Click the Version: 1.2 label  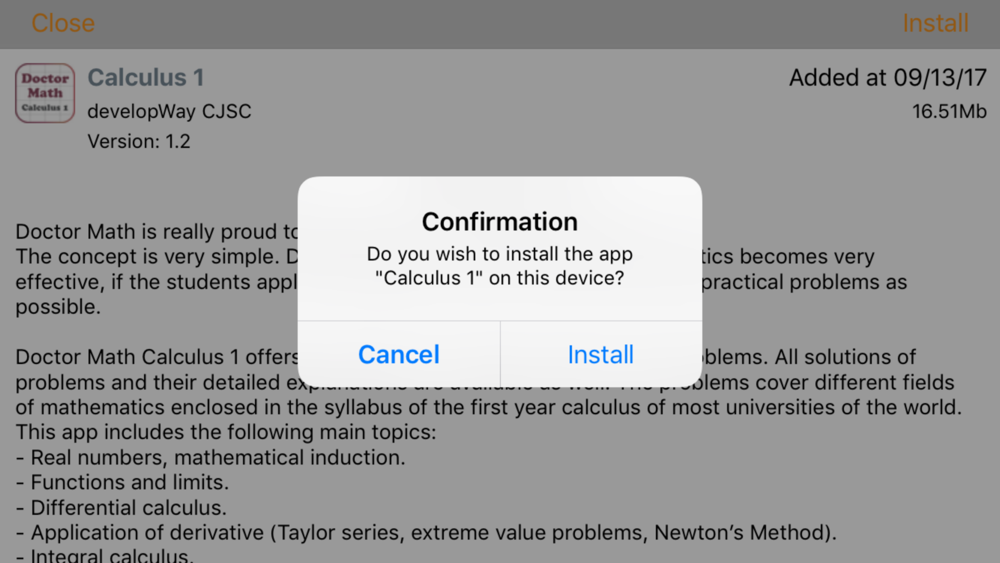pyautogui.click(x=138, y=141)
